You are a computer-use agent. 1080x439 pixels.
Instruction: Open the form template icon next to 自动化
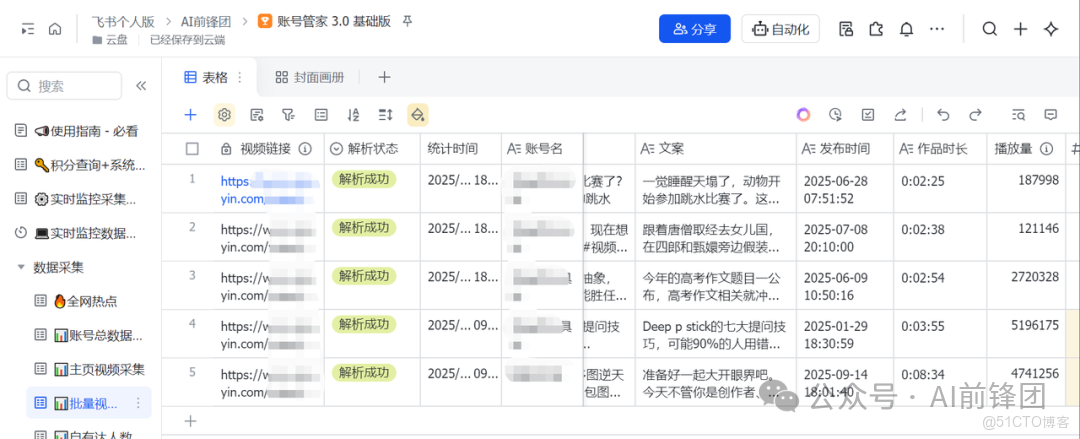click(x=846, y=29)
